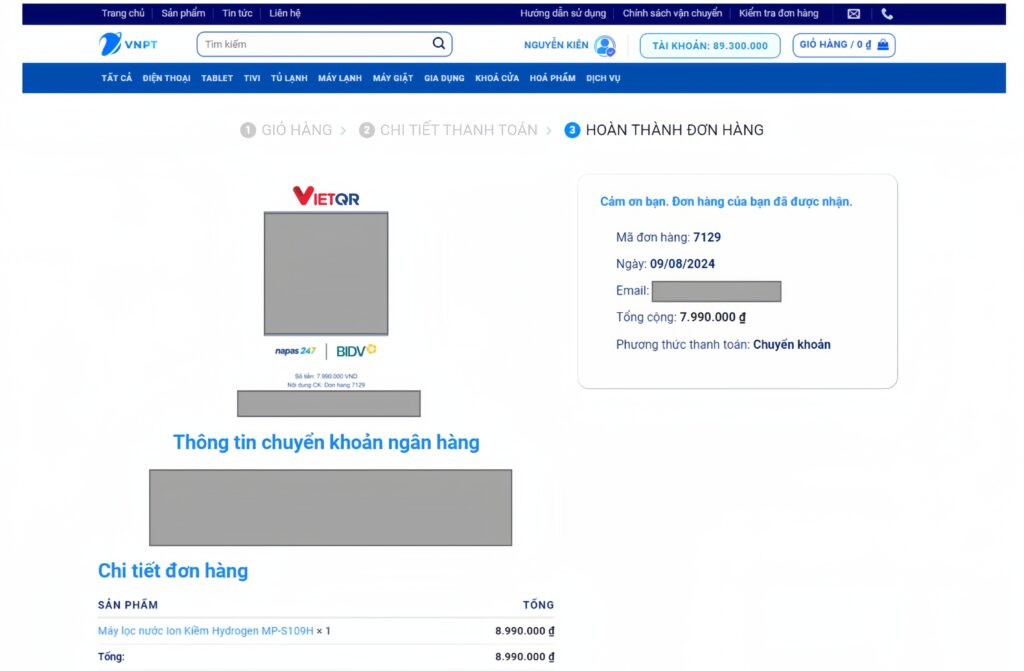Open the Tin tức menu item
The width and height of the screenshot is (1024, 671).
[x=237, y=14]
